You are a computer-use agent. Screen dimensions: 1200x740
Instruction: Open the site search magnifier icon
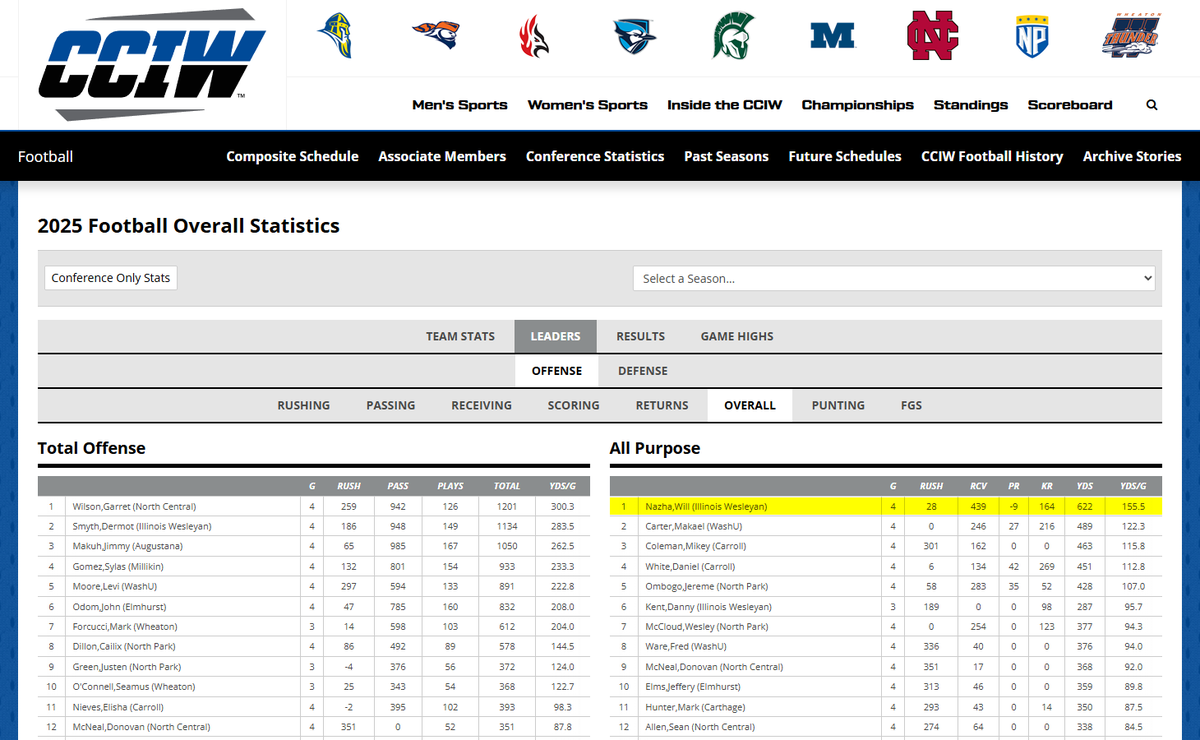click(x=1152, y=105)
